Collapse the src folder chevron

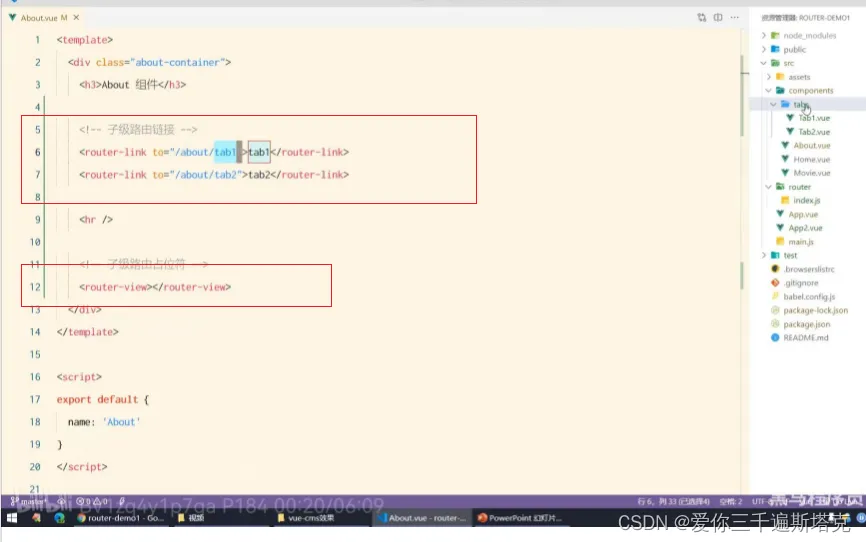pos(764,63)
